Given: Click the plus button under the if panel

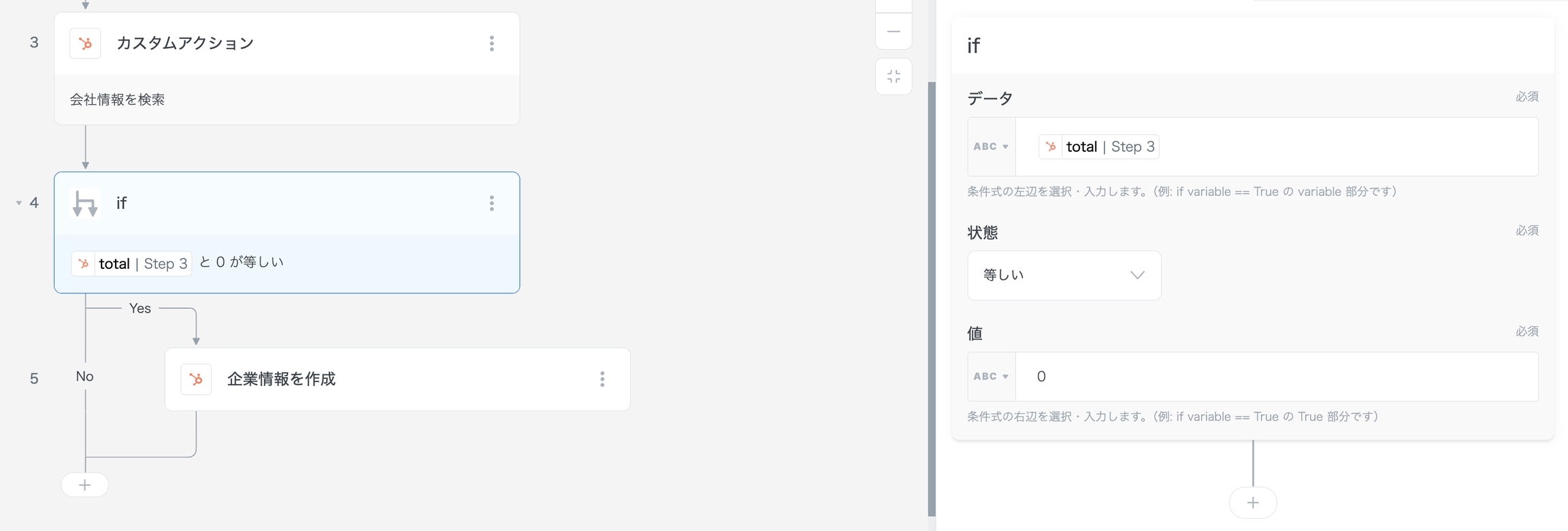Looking at the screenshot, I should tap(1252, 502).
